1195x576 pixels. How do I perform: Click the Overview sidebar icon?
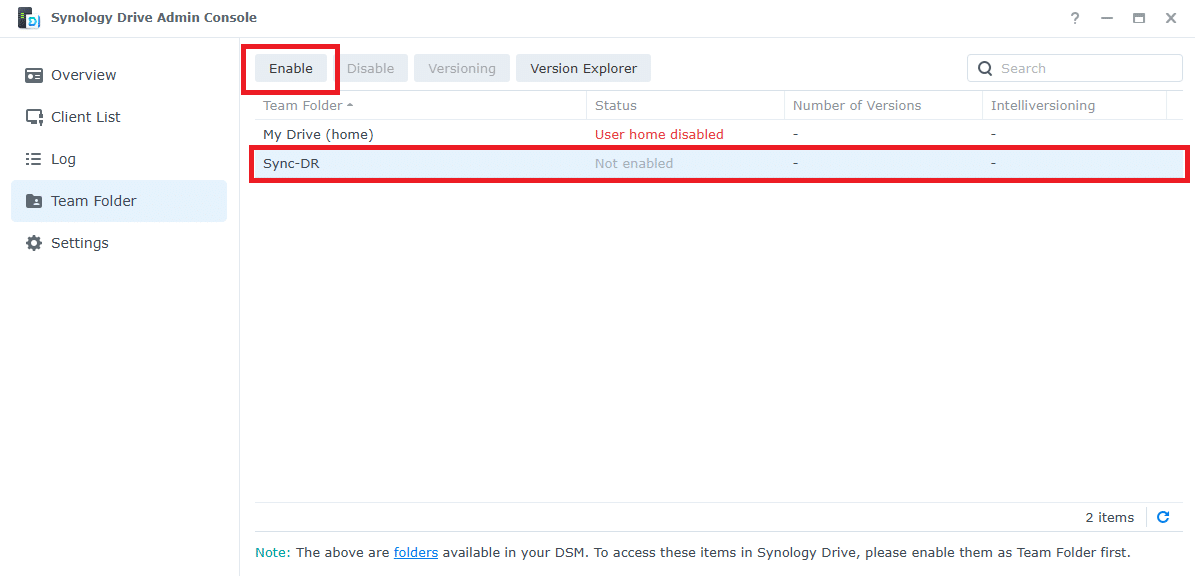(x=34, y=75)
